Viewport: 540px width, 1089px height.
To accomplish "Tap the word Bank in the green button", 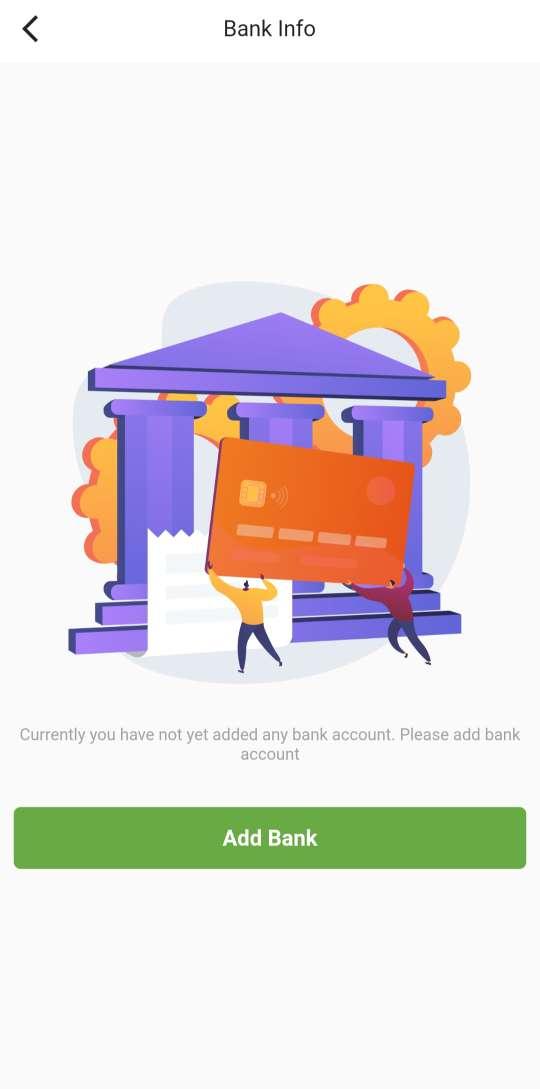I will coord(294,838).
